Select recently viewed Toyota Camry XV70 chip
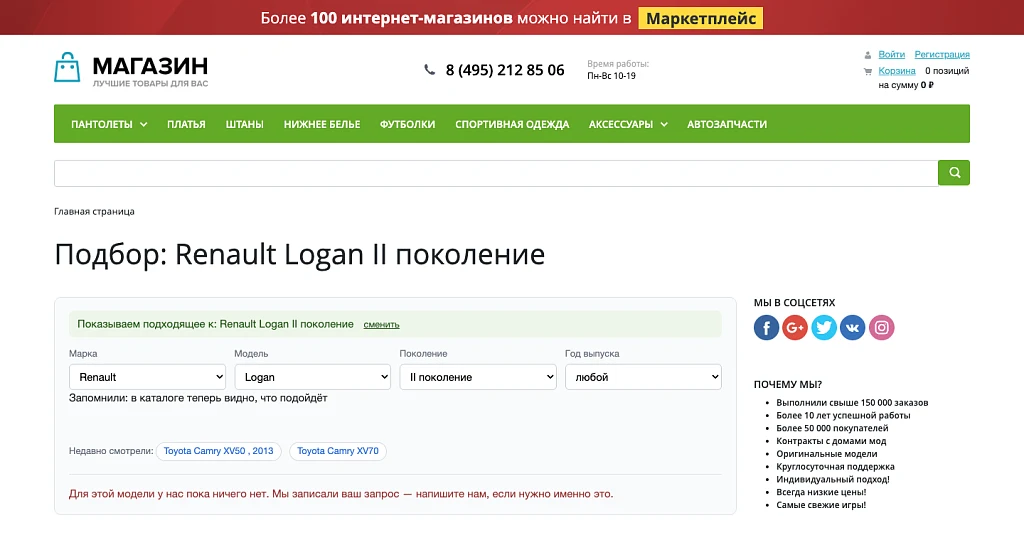Viewport: 1024px width, 540px height. point(338,451)
